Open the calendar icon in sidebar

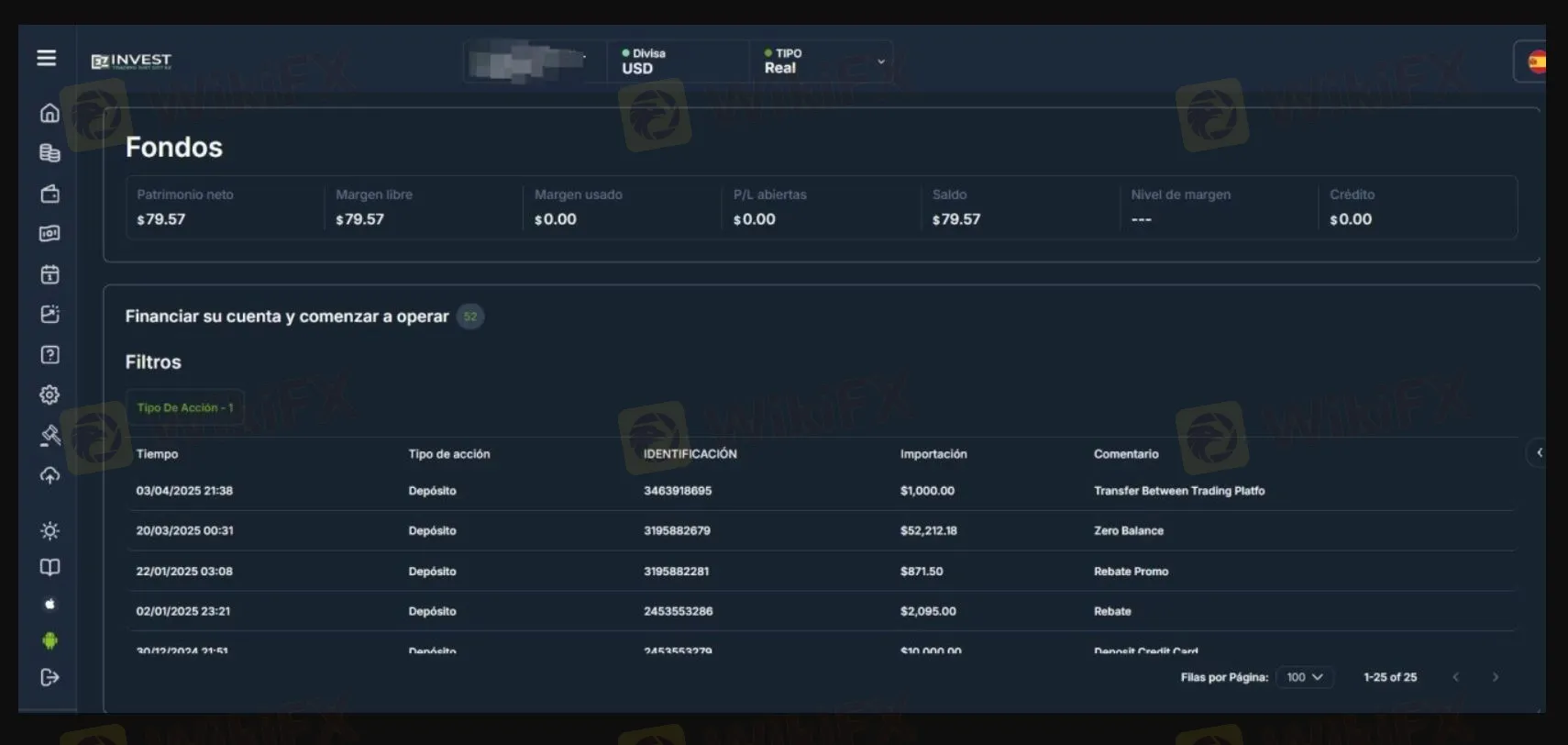coord(50,274)
